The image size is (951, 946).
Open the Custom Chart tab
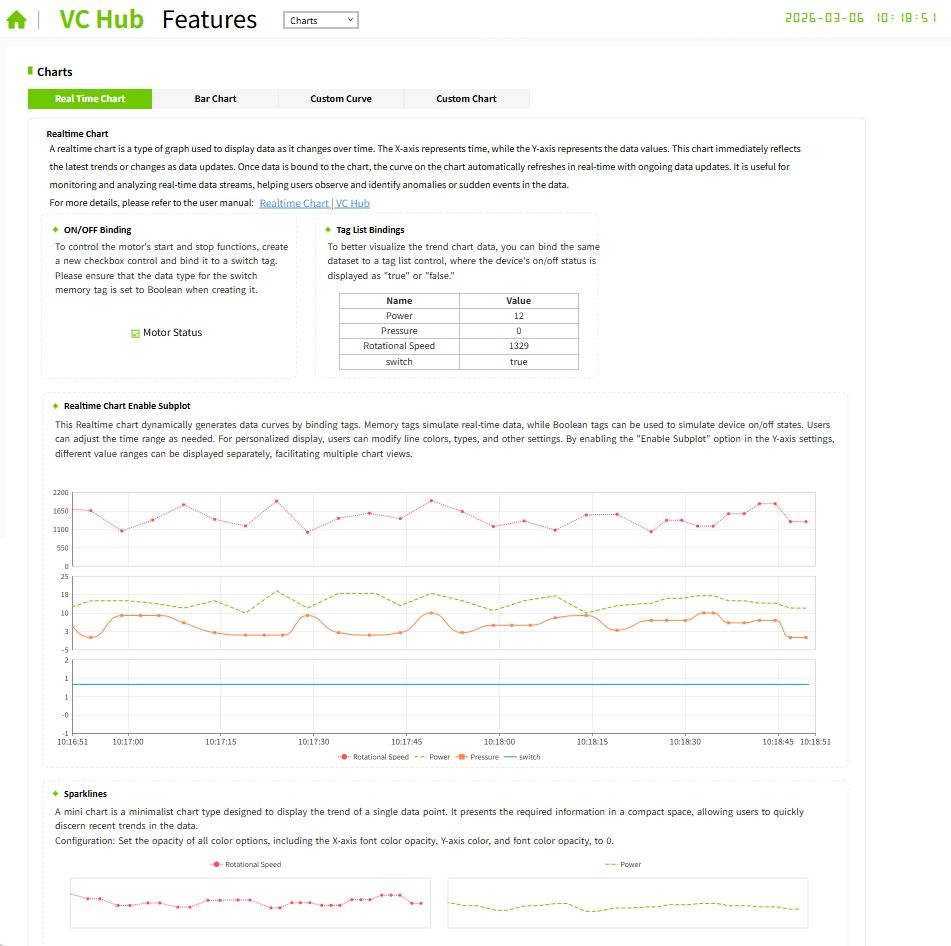click(466, 99)
